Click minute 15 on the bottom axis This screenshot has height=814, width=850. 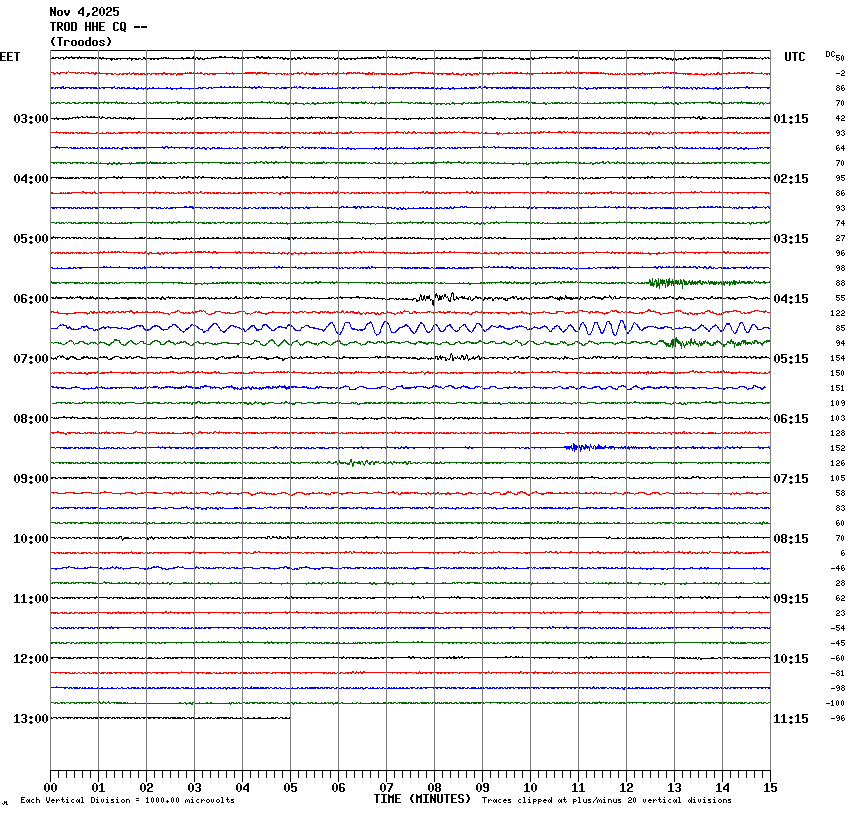click(770, 788)
